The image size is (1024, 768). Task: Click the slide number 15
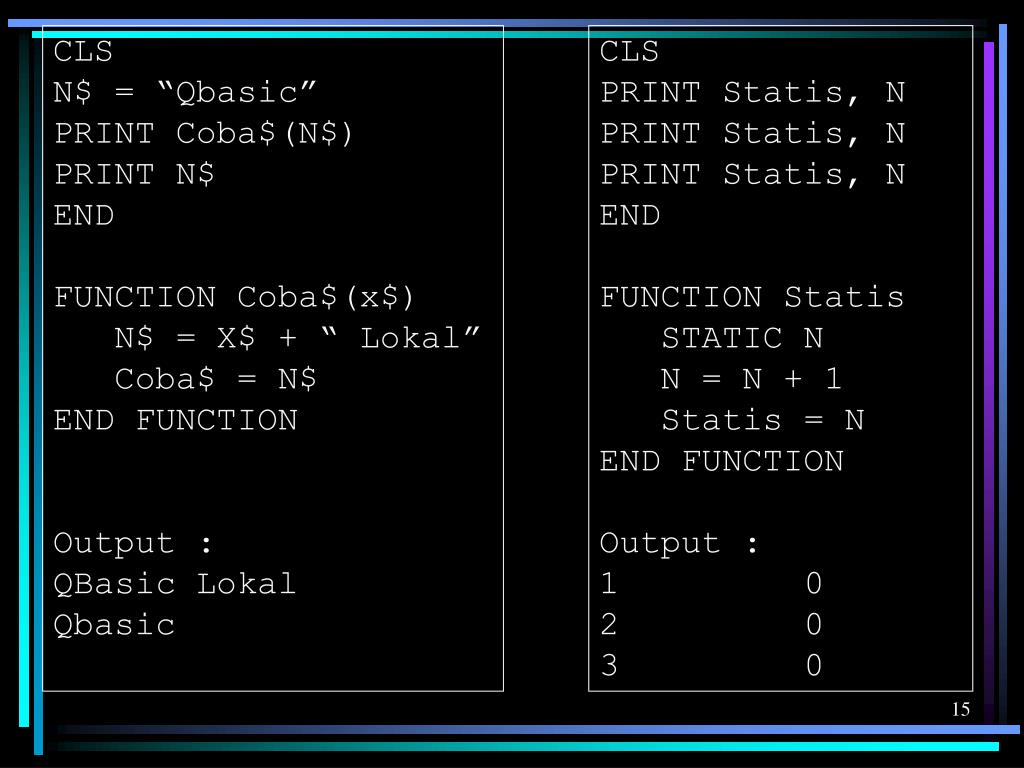point(961,709)
